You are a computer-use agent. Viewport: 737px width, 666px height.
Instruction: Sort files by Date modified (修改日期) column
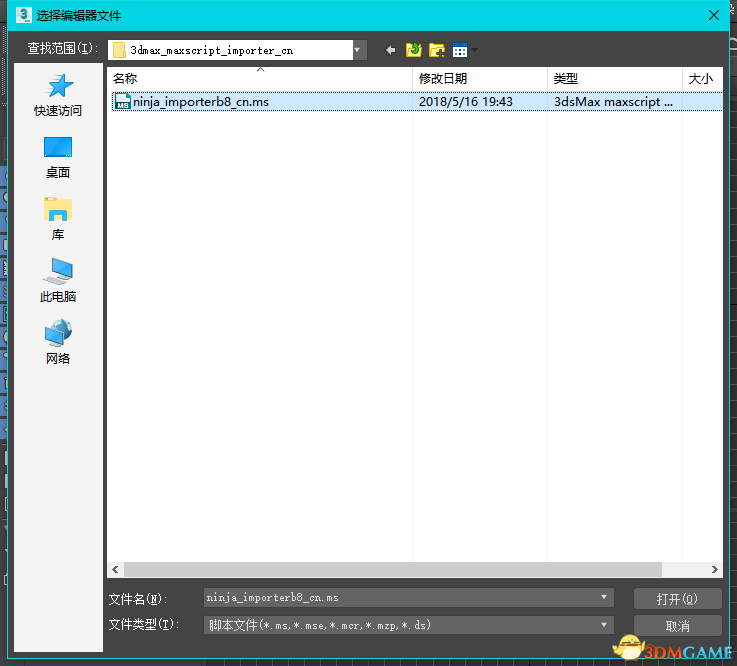tap(478, 78)
